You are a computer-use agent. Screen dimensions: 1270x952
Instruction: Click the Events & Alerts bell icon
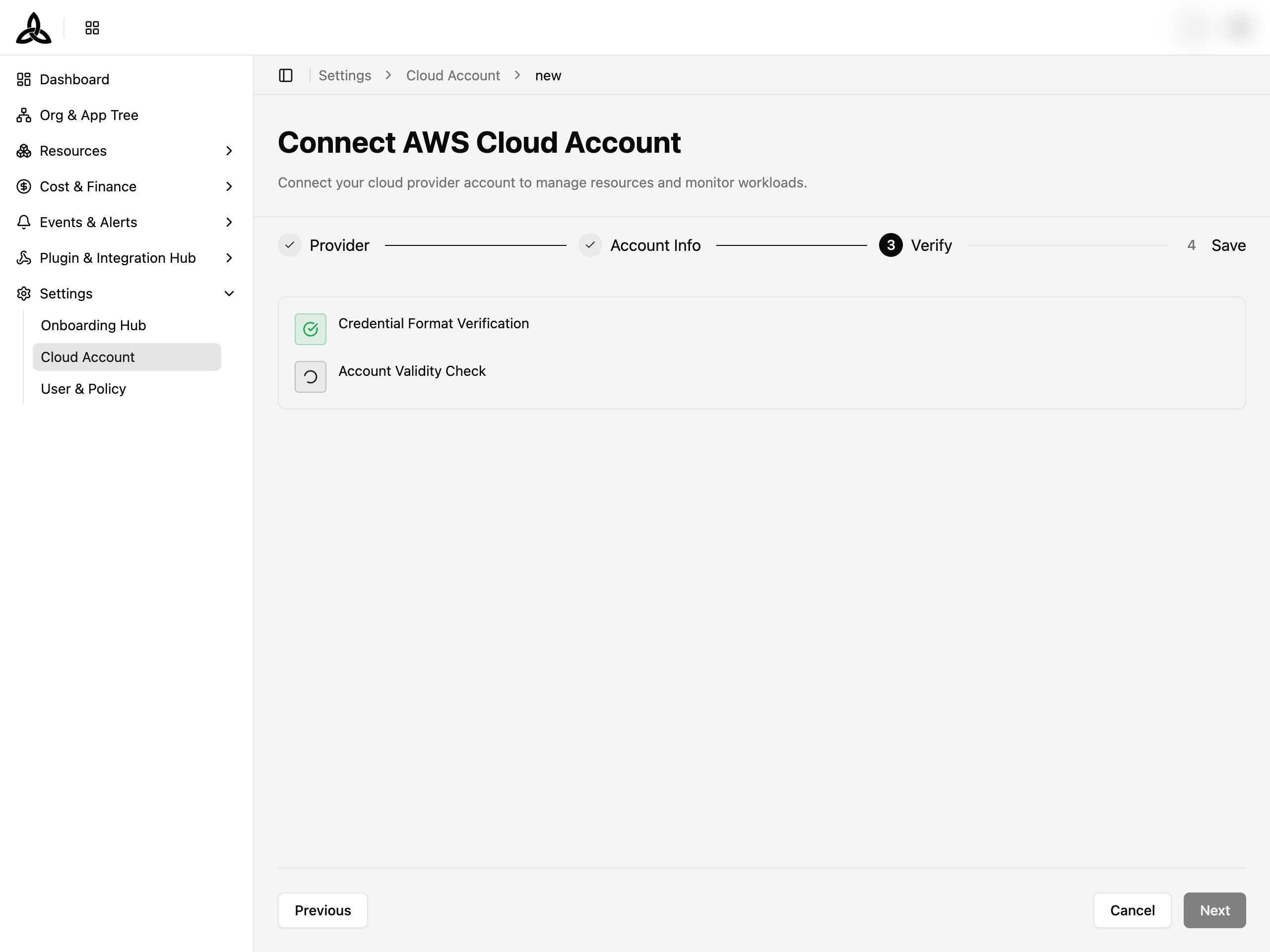[x=23, y=222]
